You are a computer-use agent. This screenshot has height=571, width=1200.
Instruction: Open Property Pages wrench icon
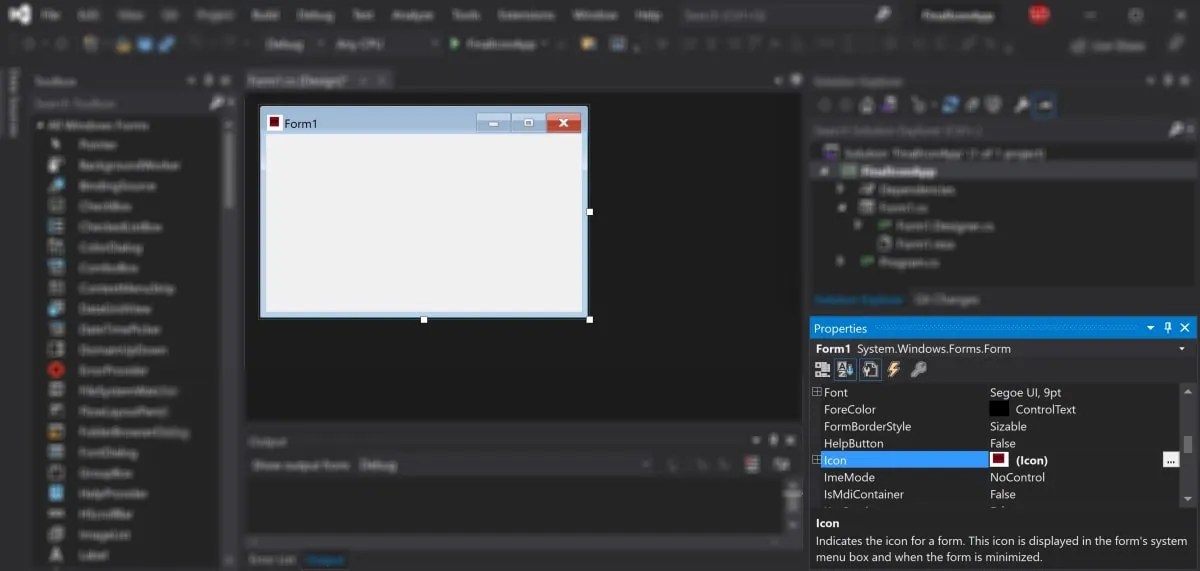(918, 370)
